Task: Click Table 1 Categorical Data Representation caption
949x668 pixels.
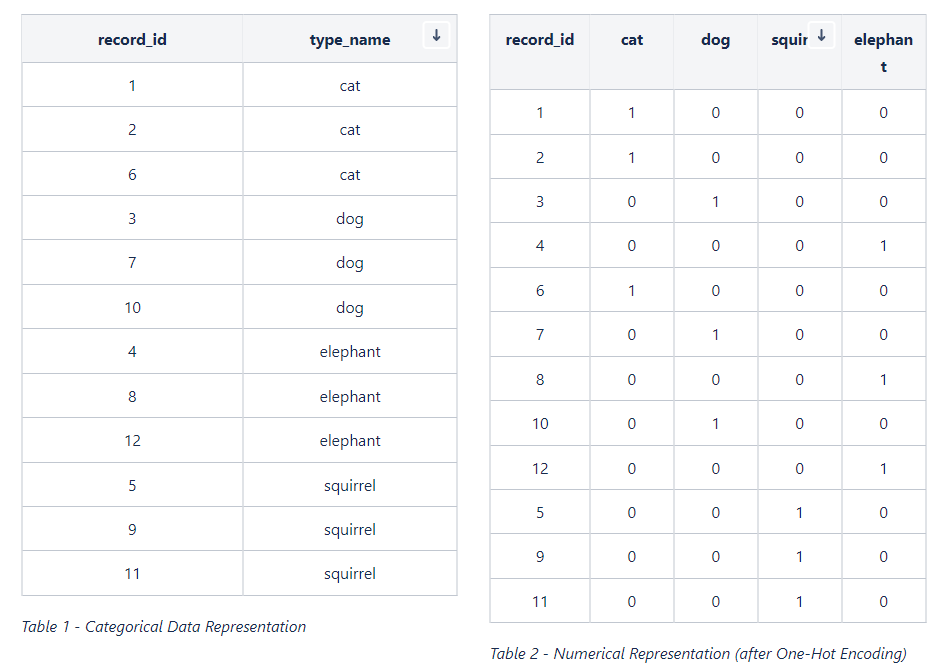Action: click(164, 626)
